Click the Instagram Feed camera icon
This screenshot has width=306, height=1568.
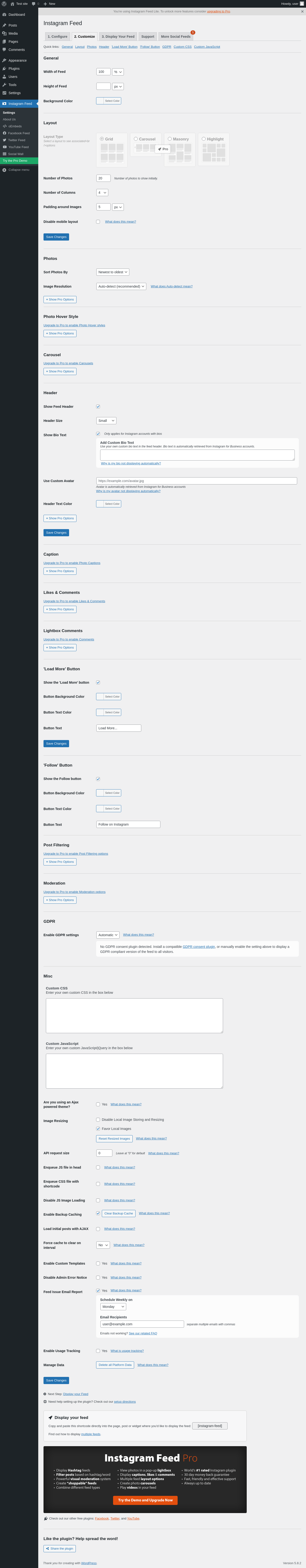tap(4, 103)
